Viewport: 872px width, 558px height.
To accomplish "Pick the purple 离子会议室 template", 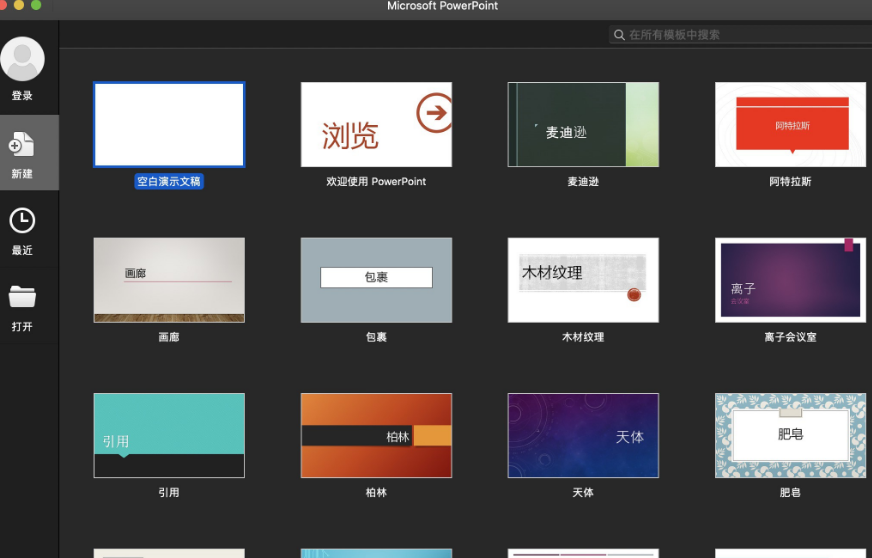I will 790,280.
